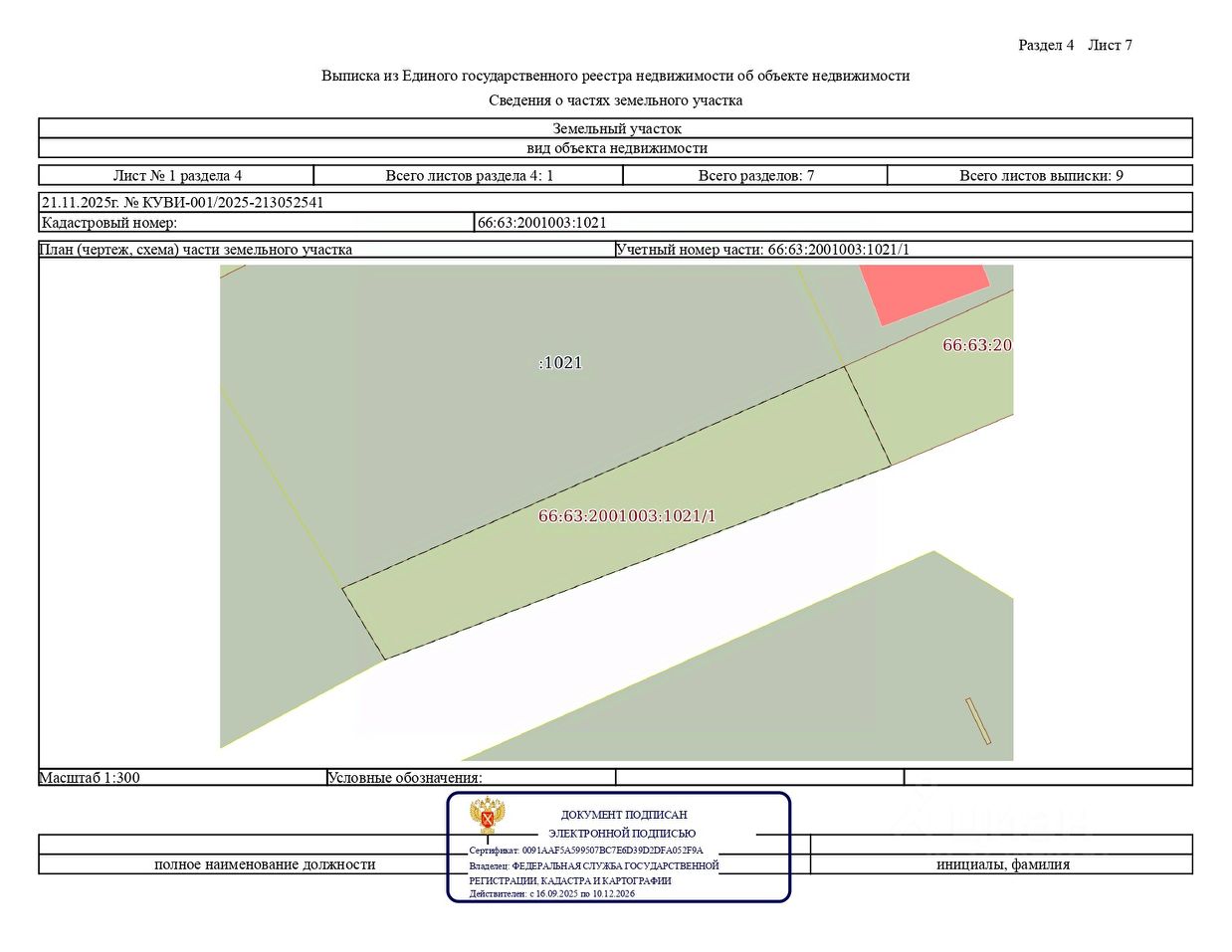Image resolution: width=1232 pixels, height=952 pixels.
Task: Click the 'инициалы, фамилия' cell
Action: pos(1002,864)
